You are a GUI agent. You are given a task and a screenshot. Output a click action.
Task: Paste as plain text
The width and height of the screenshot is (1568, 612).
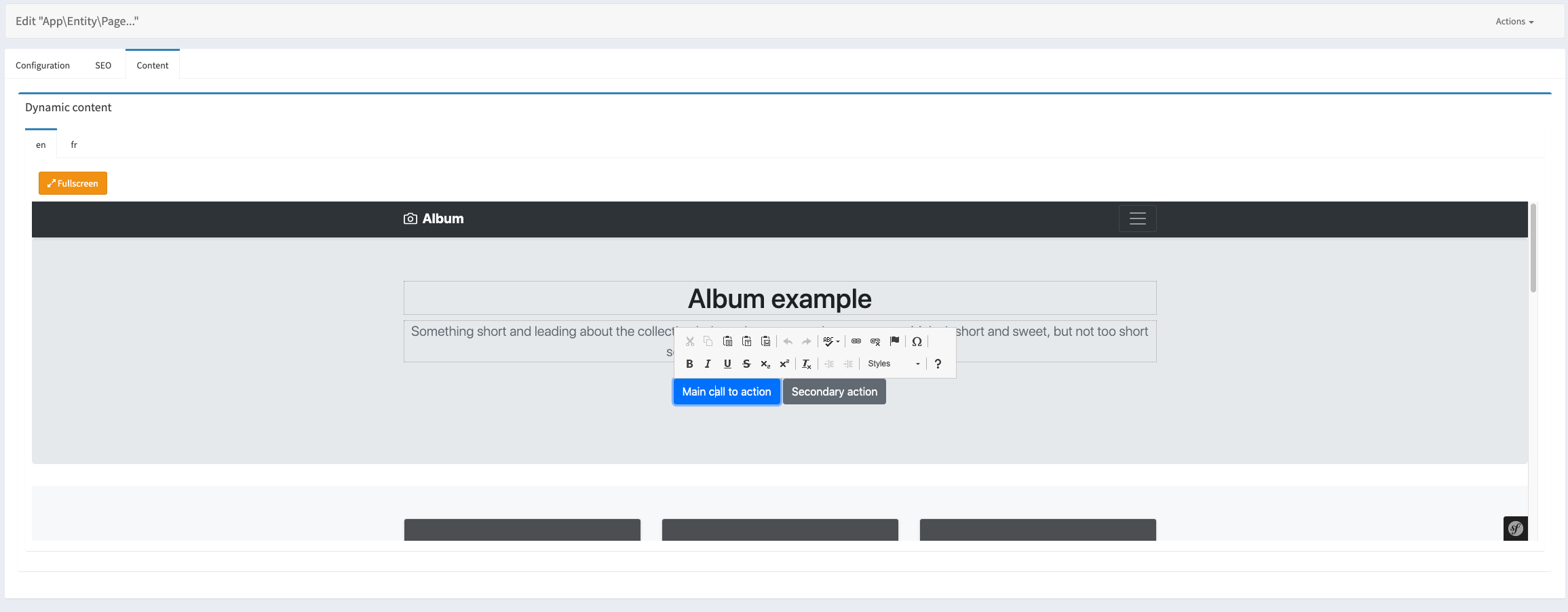pos(746,341)
